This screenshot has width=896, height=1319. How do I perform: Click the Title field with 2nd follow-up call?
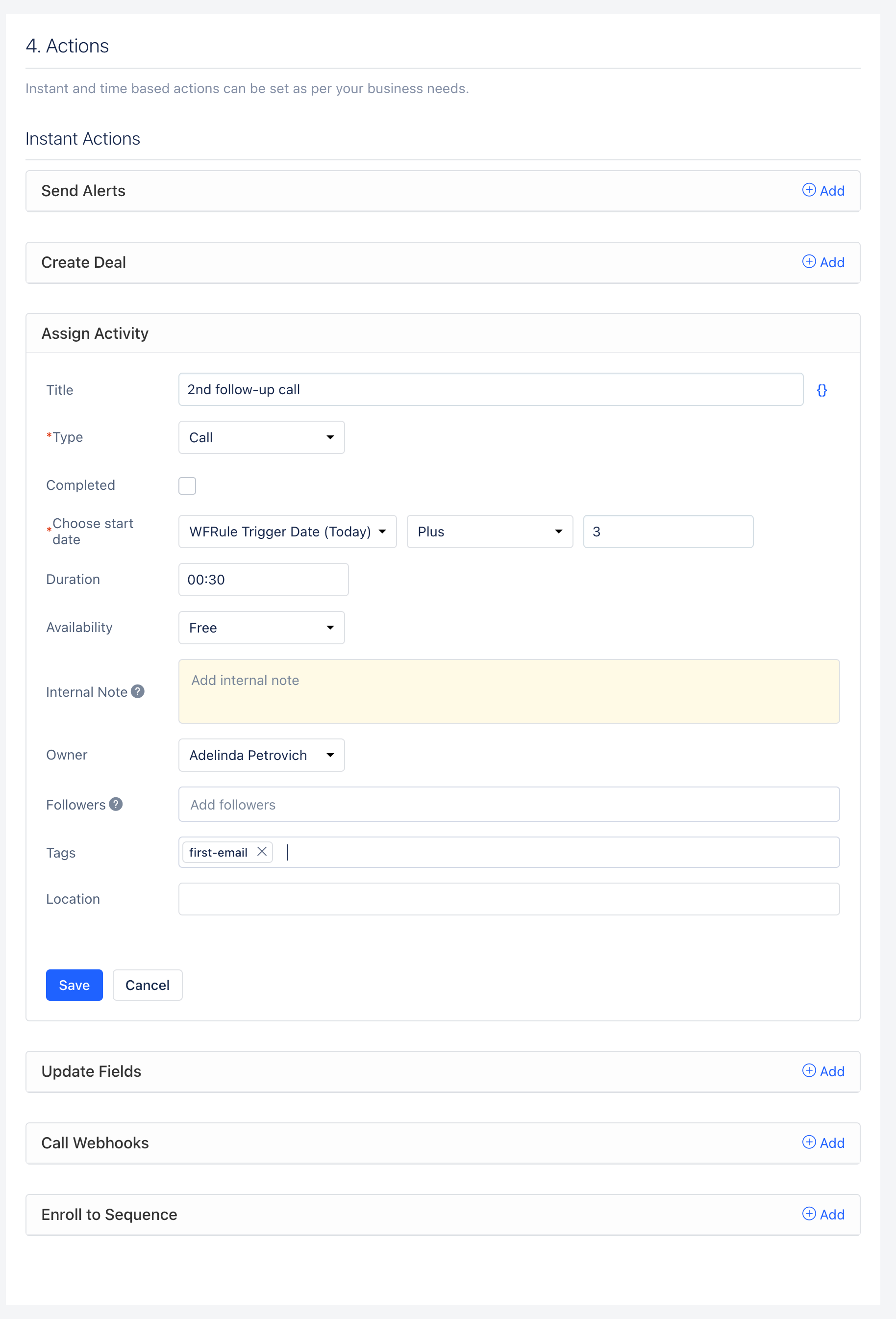click(x=491, y=389)
